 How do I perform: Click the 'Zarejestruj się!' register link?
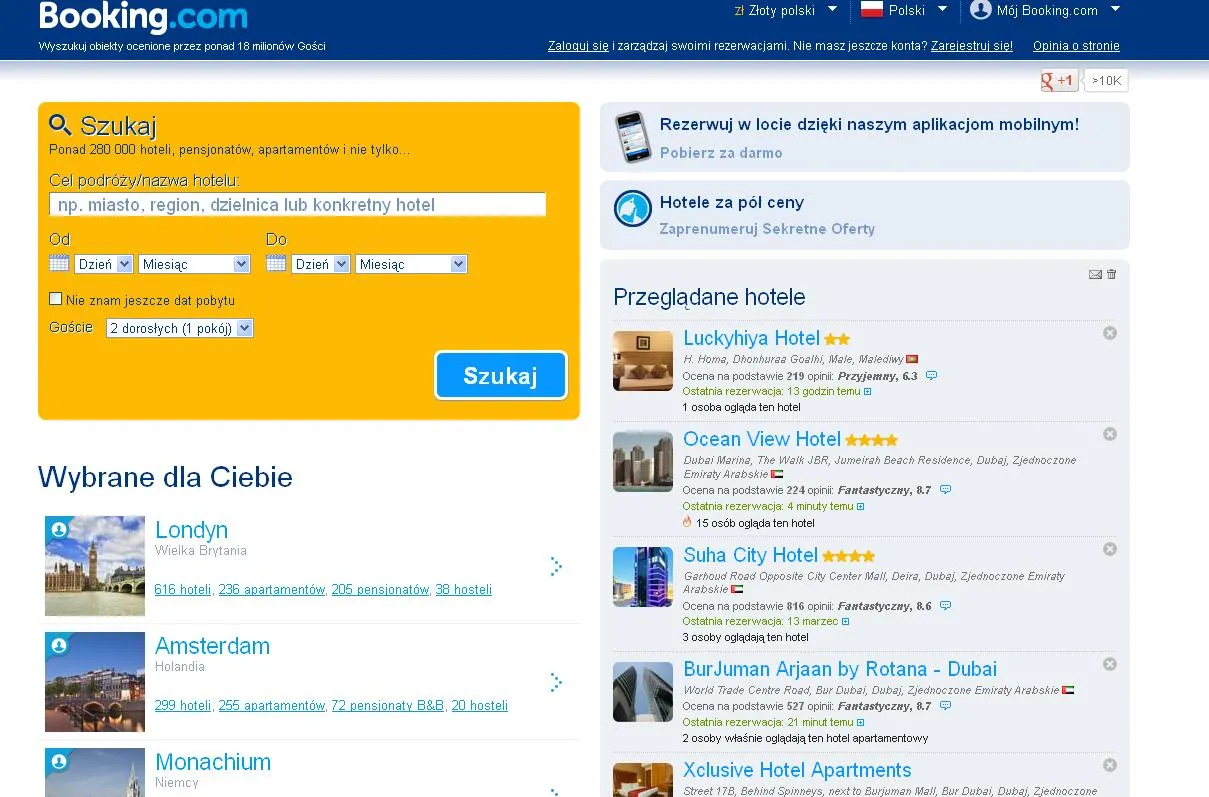point(972,46)
